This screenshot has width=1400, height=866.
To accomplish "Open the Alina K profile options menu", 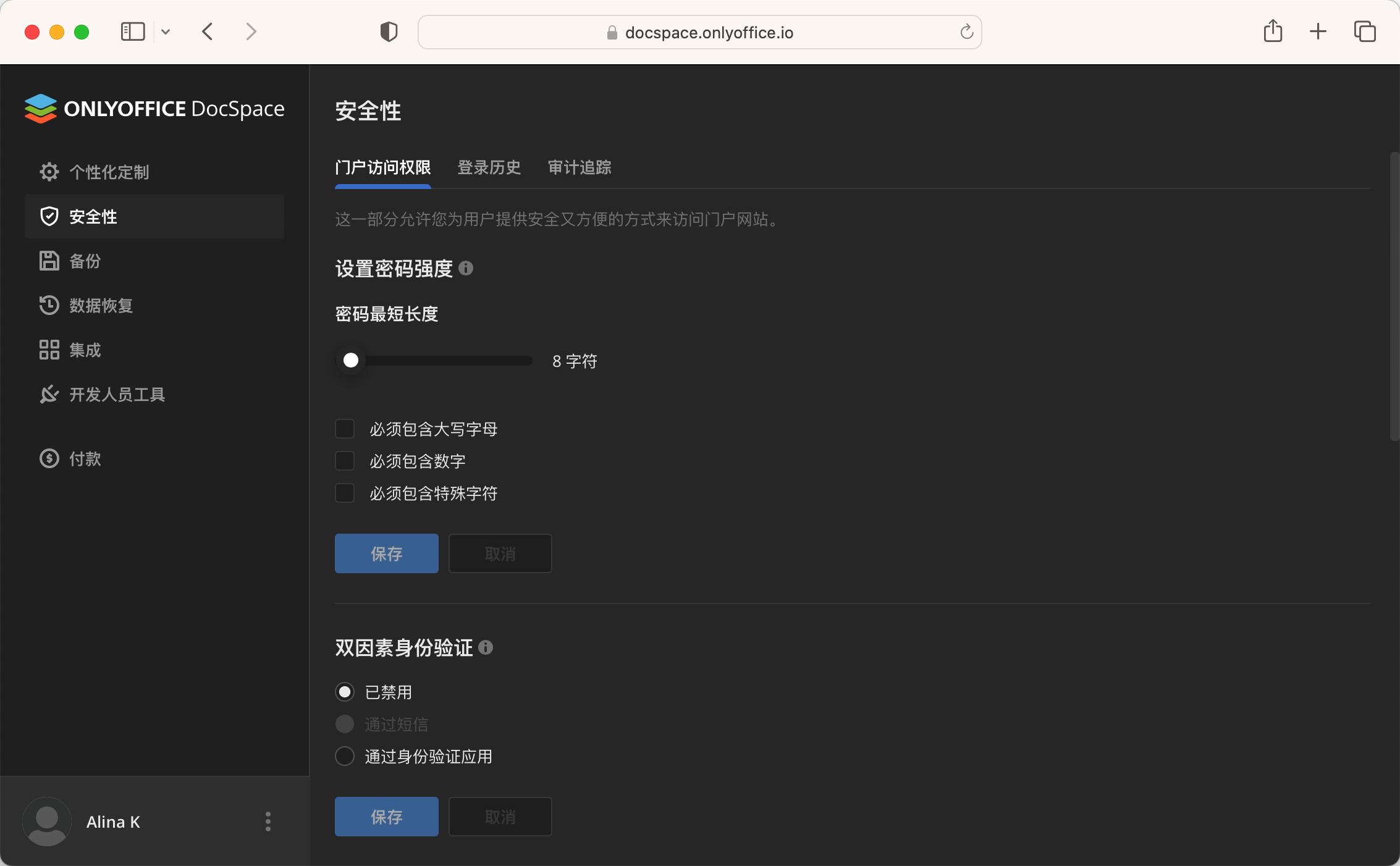I will 268,822.
